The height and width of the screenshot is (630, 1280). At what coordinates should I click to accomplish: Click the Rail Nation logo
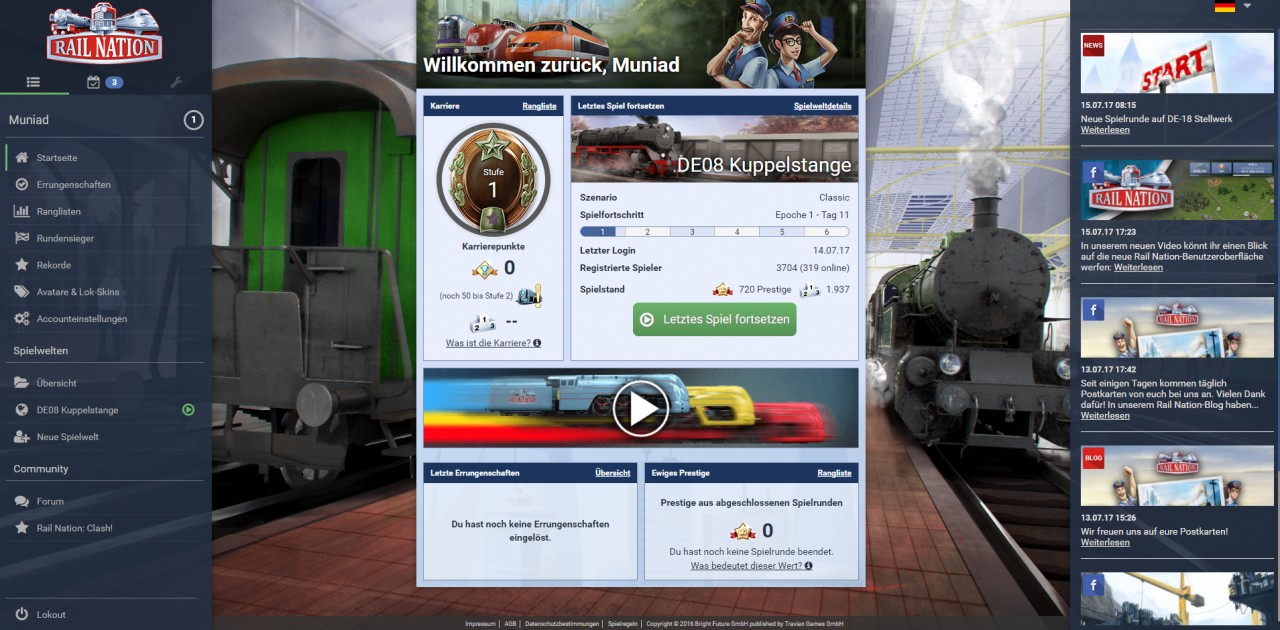click(104, 33)
